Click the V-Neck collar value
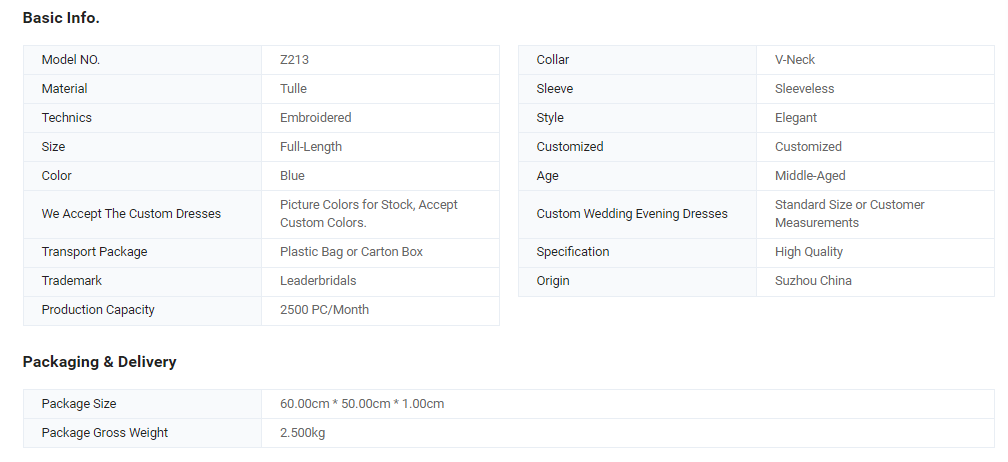 coord(795,60)
